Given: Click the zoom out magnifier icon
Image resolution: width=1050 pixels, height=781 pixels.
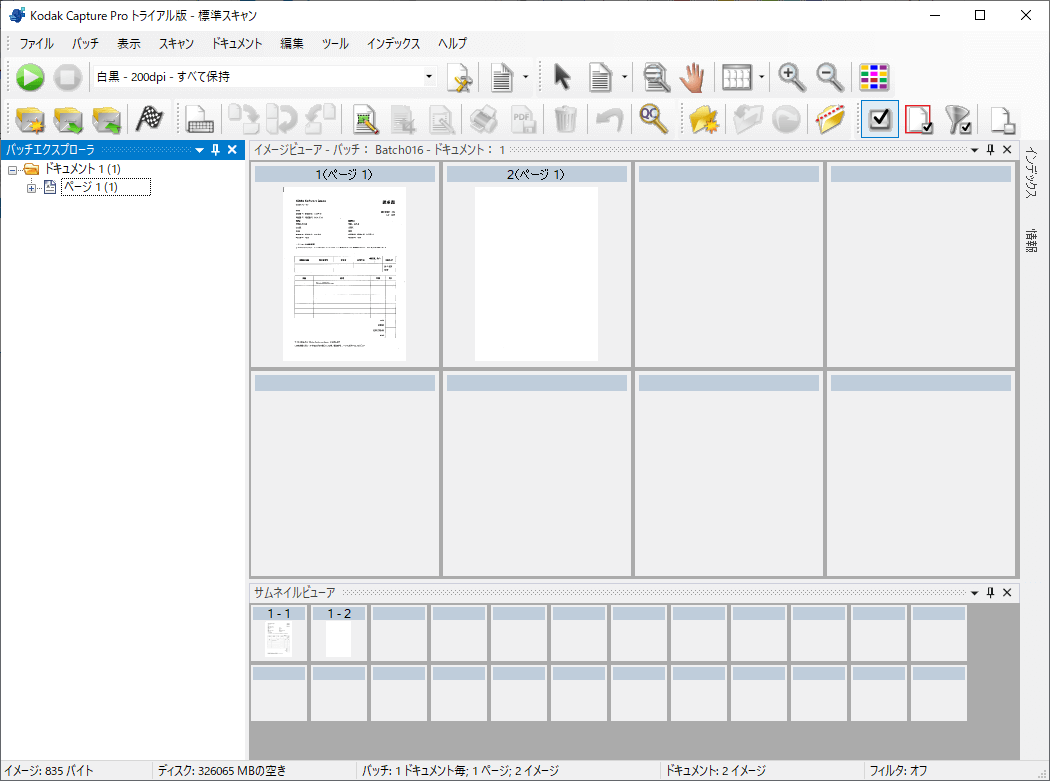Looking at the screenshot, I should click(x=829, y=77).
